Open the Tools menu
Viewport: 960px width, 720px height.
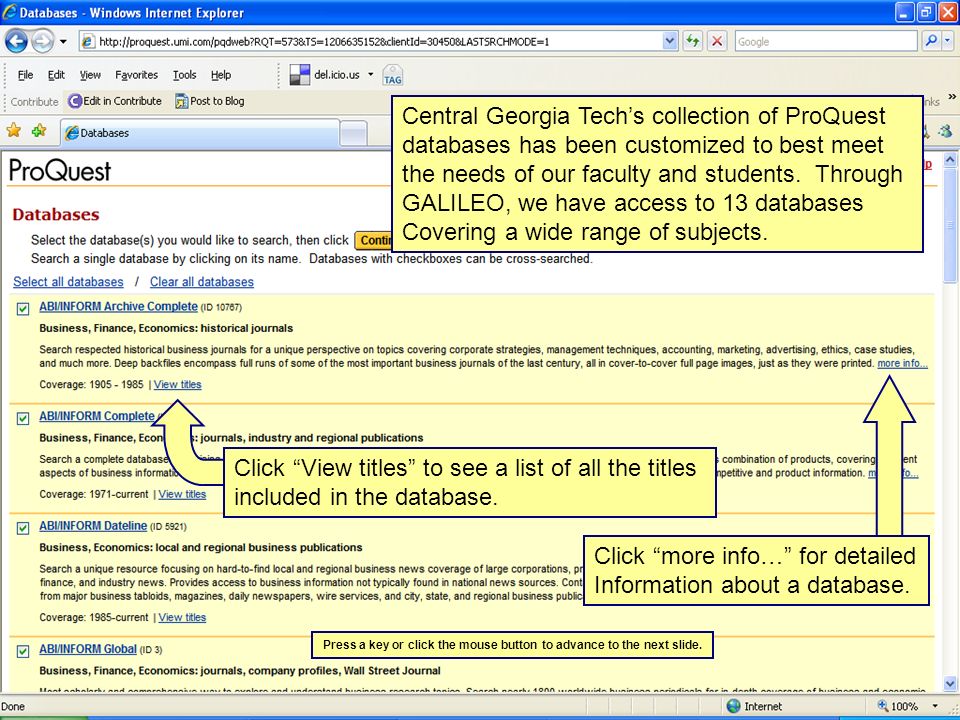(184, 75)
